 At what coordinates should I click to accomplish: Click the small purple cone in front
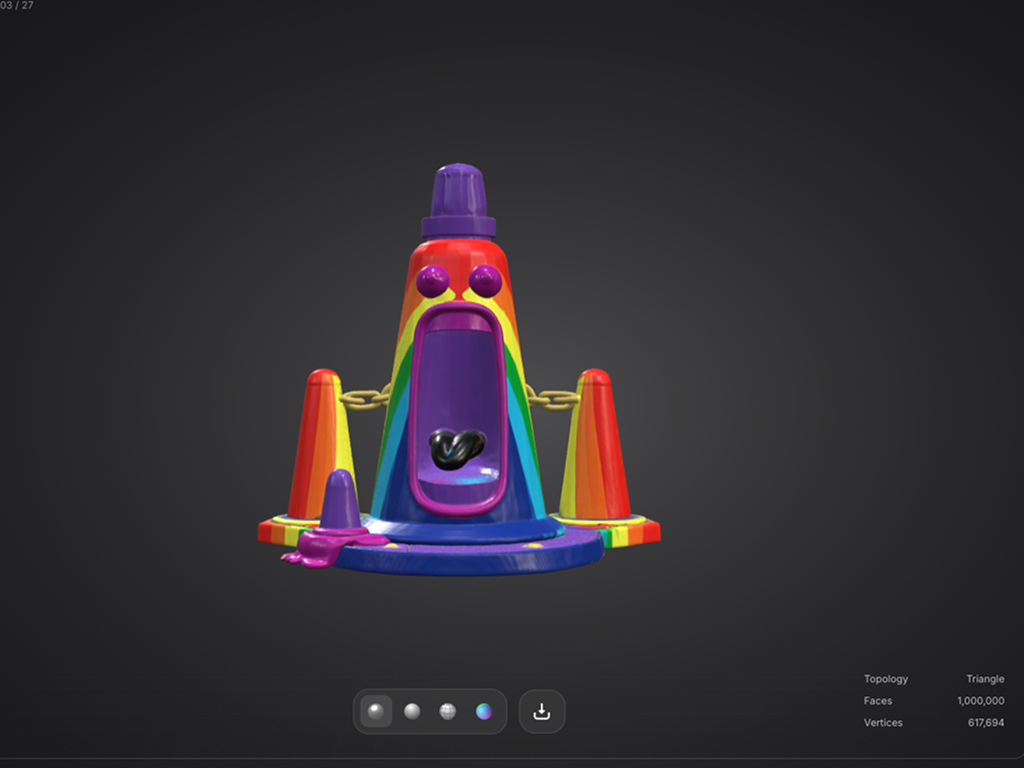pyautogui.click(x=340, y=500)
